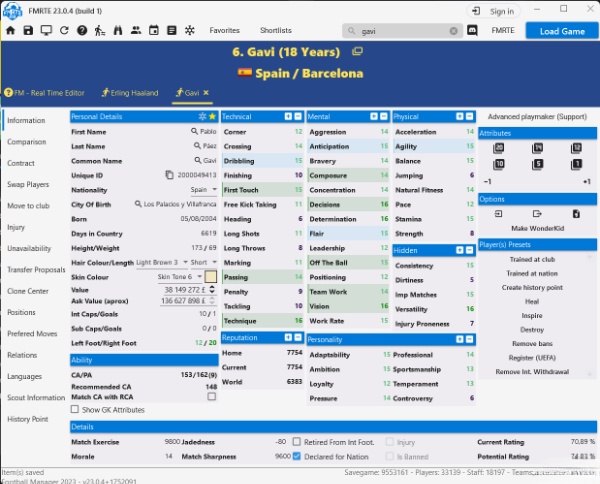Clear the gavi search text
This screenshot has width=600, height=484.
click(x=453, y=31)
